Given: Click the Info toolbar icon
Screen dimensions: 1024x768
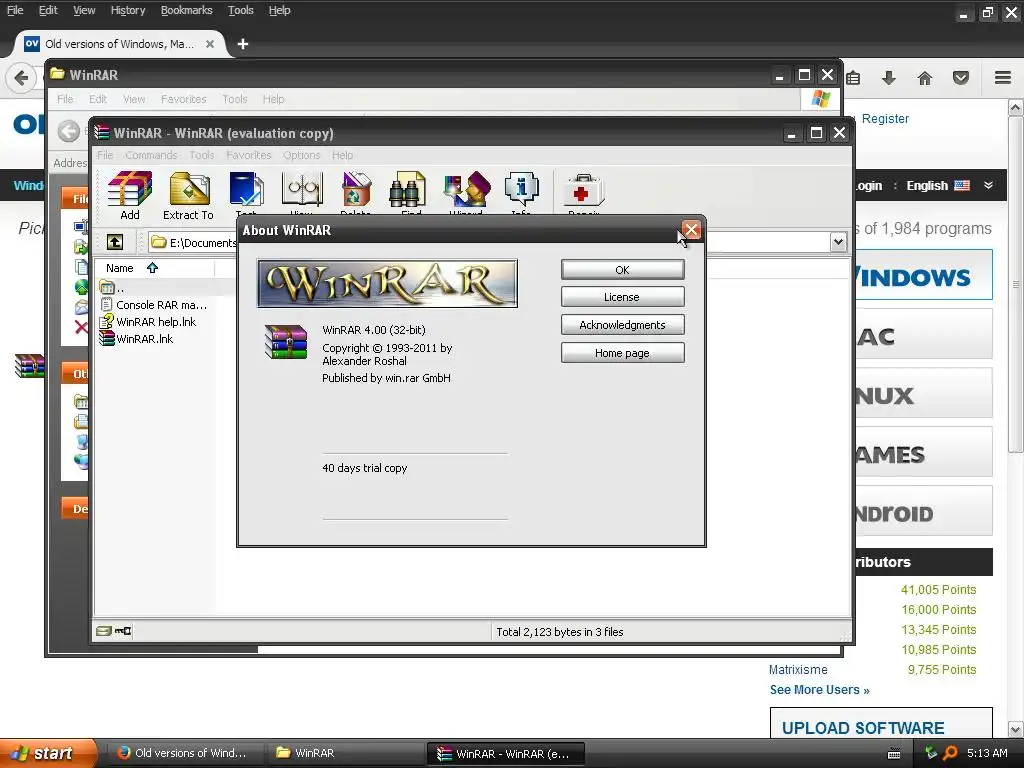Looking at the screenshot, I should (522, 189).
